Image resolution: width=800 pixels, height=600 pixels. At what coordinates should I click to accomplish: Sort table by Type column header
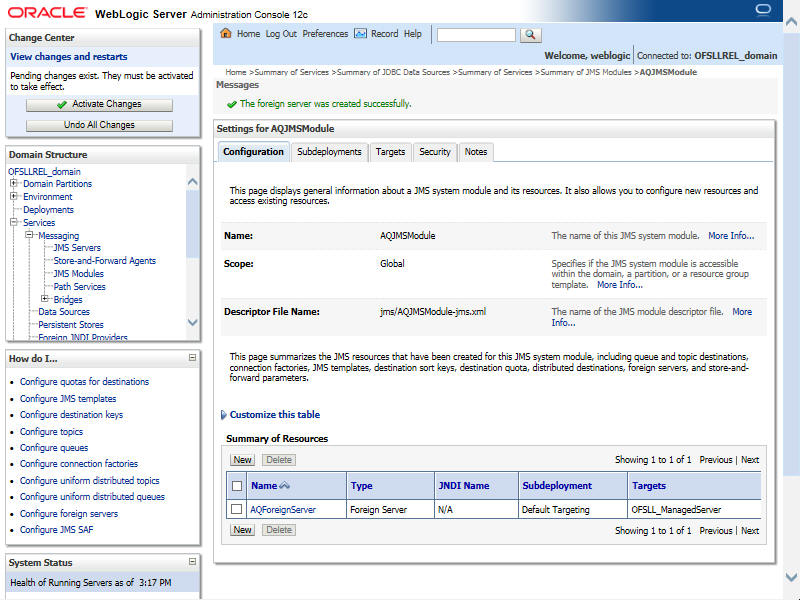[362, 486]
